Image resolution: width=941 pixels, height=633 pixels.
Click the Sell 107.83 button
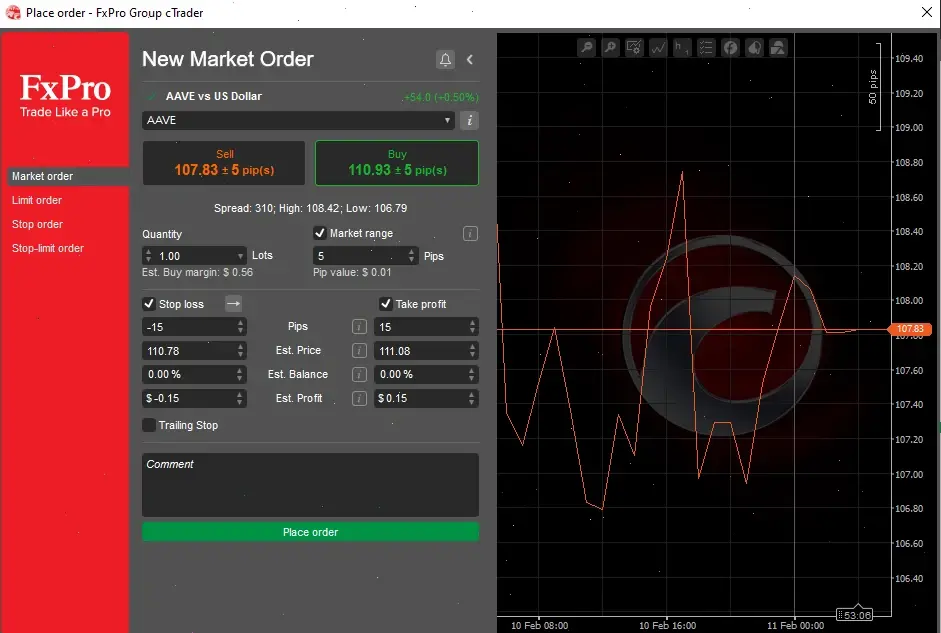click(223, 162)
